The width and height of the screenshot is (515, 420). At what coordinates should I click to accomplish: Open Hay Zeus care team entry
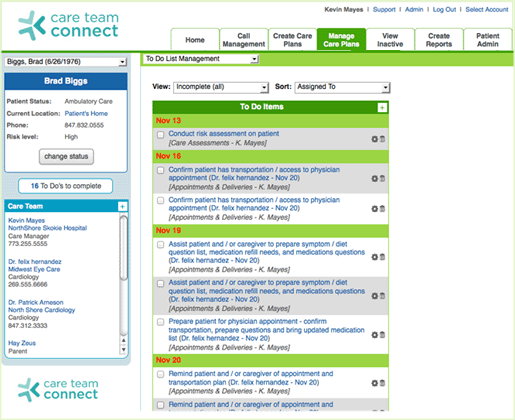(x=22, y=343)
